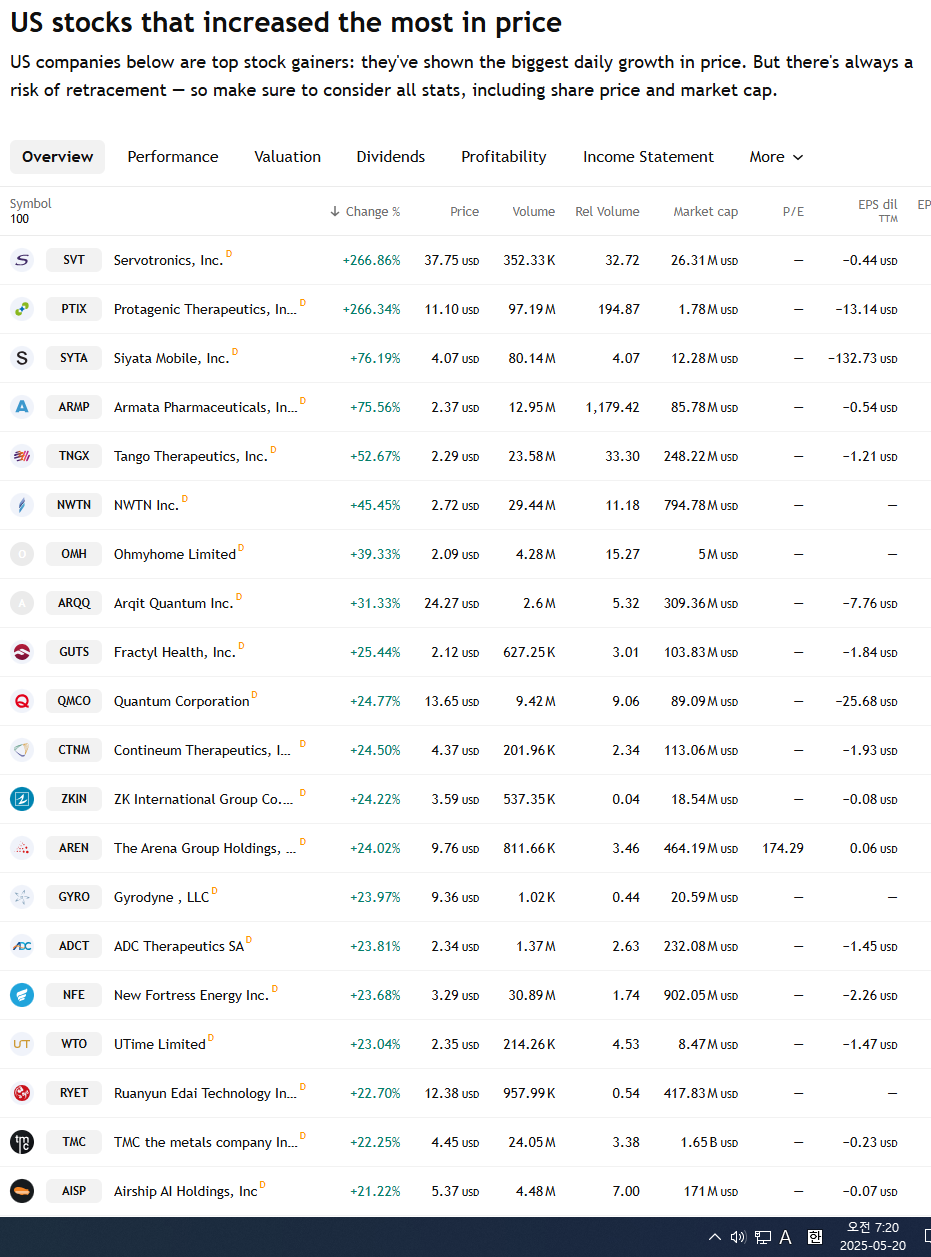Click the Arqit Quantum ARQQ logo icon
The width and height of the screenshot is (931, 1257).
[22, 603]
